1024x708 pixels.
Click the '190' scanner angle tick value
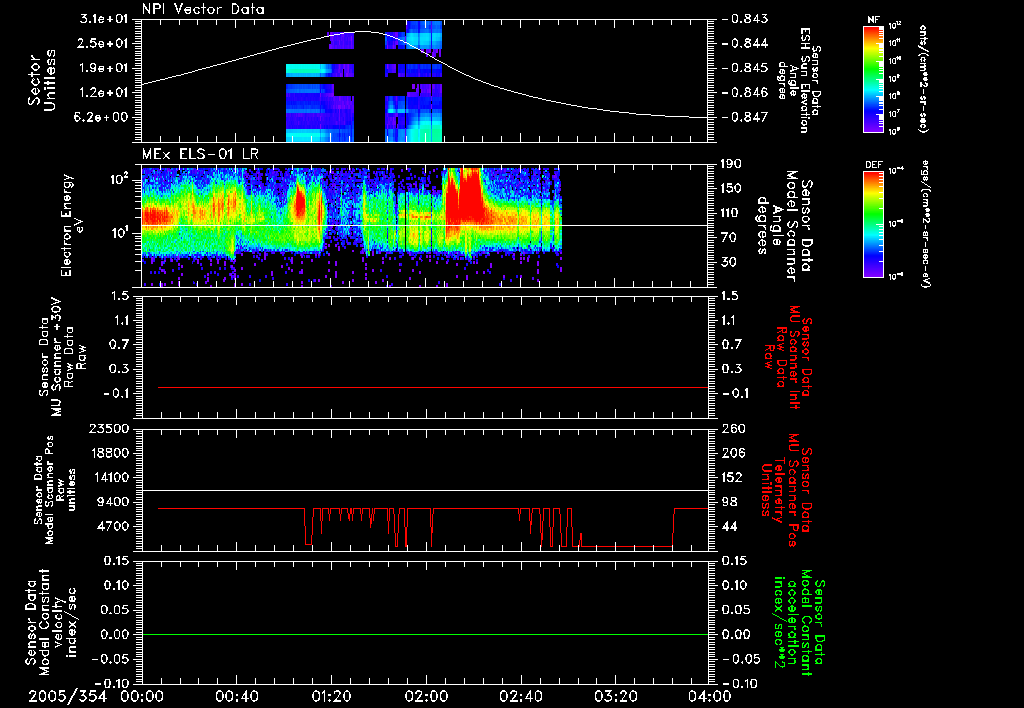731,164
